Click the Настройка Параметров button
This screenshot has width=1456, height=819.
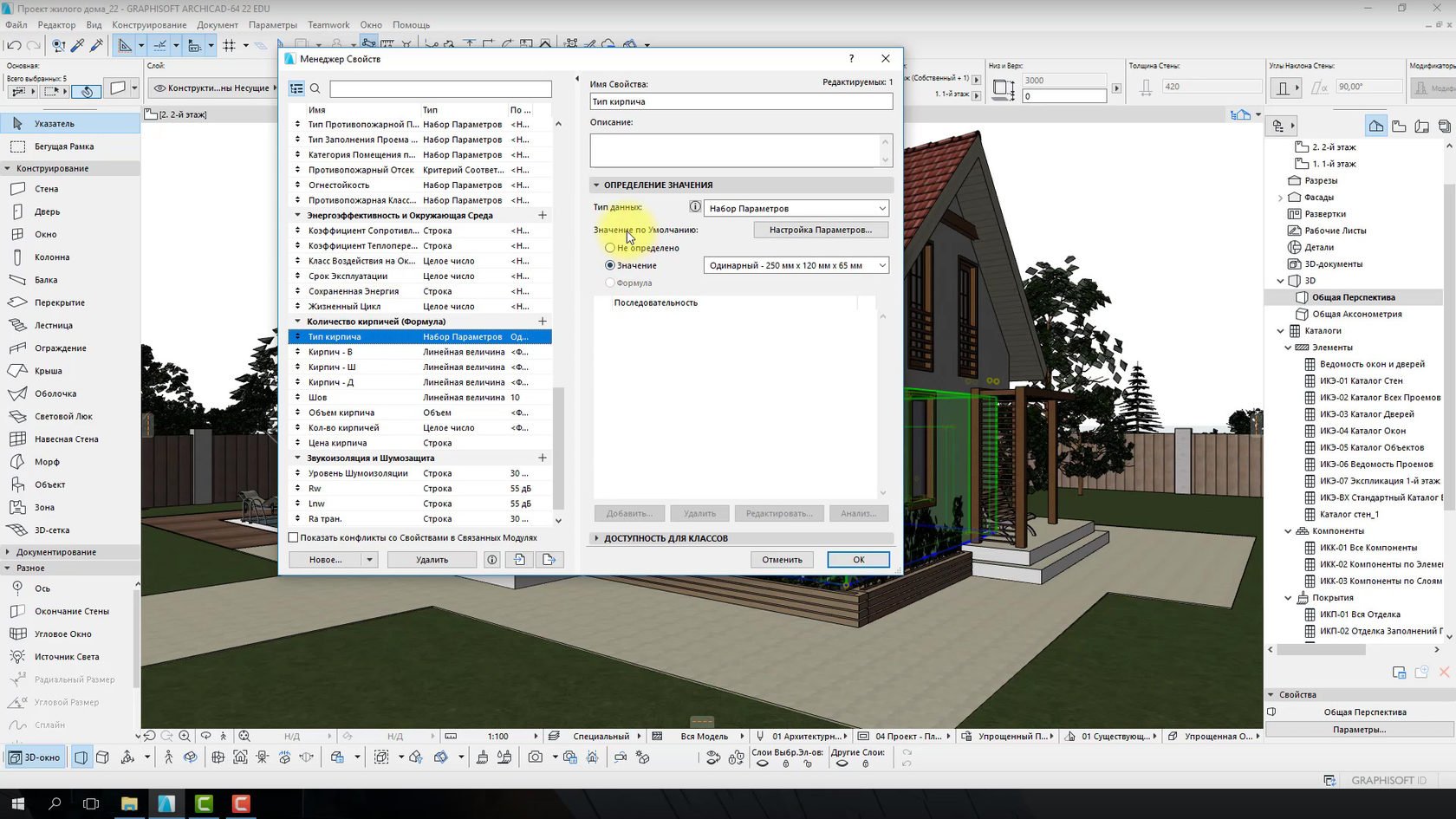(821, 230)
